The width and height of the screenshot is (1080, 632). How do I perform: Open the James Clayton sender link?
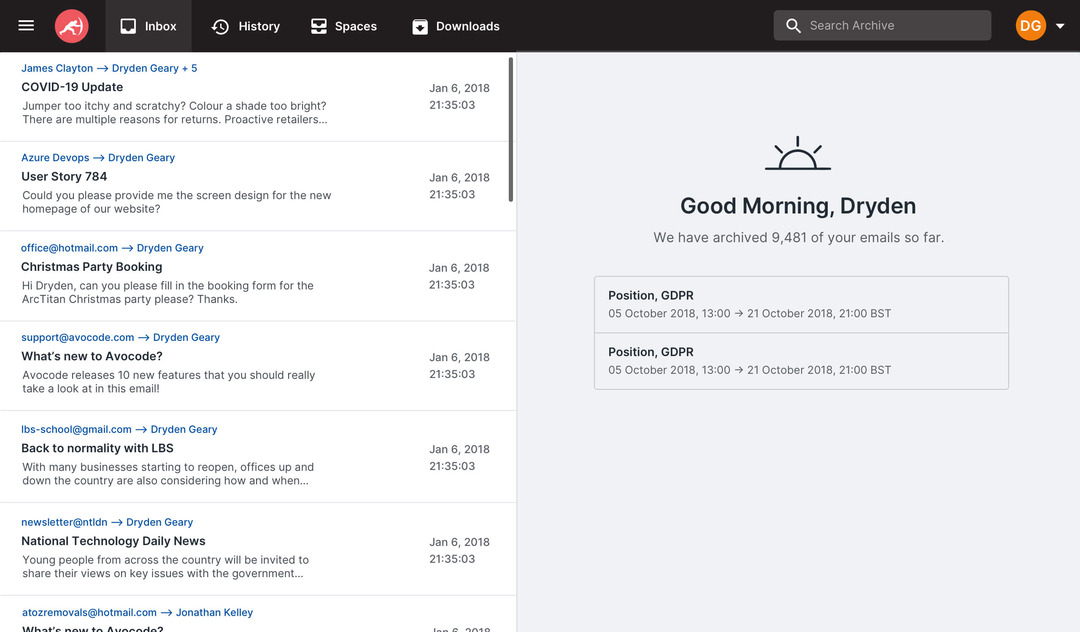tap(57, 68)
